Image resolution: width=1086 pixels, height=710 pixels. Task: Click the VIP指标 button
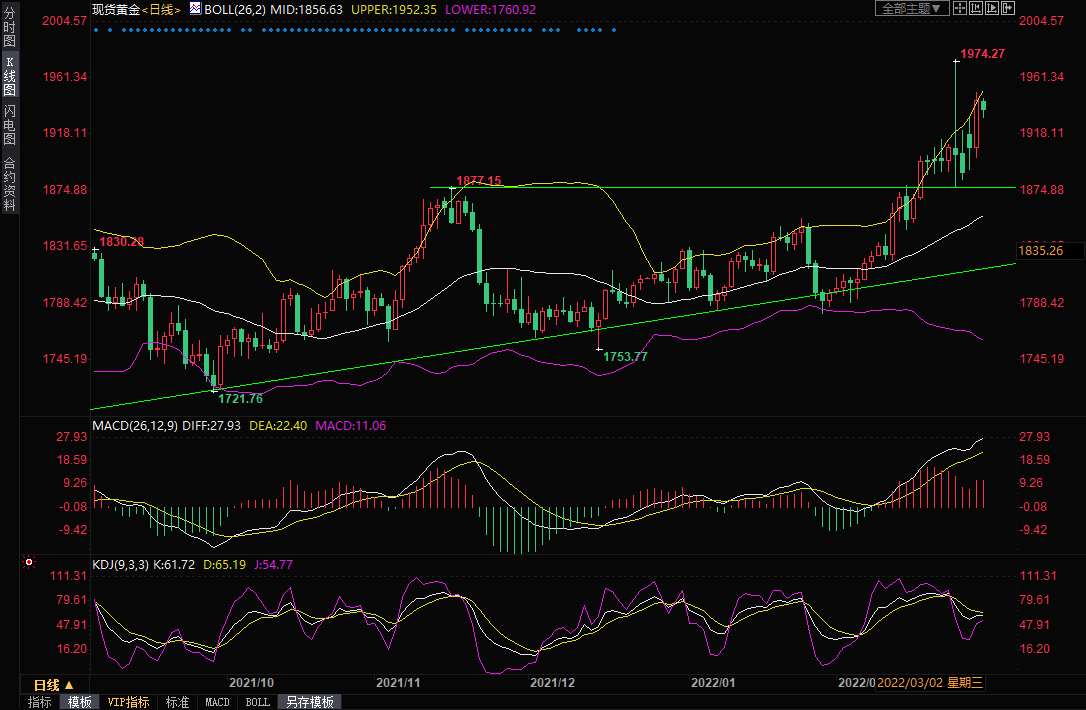coord(128,702)
